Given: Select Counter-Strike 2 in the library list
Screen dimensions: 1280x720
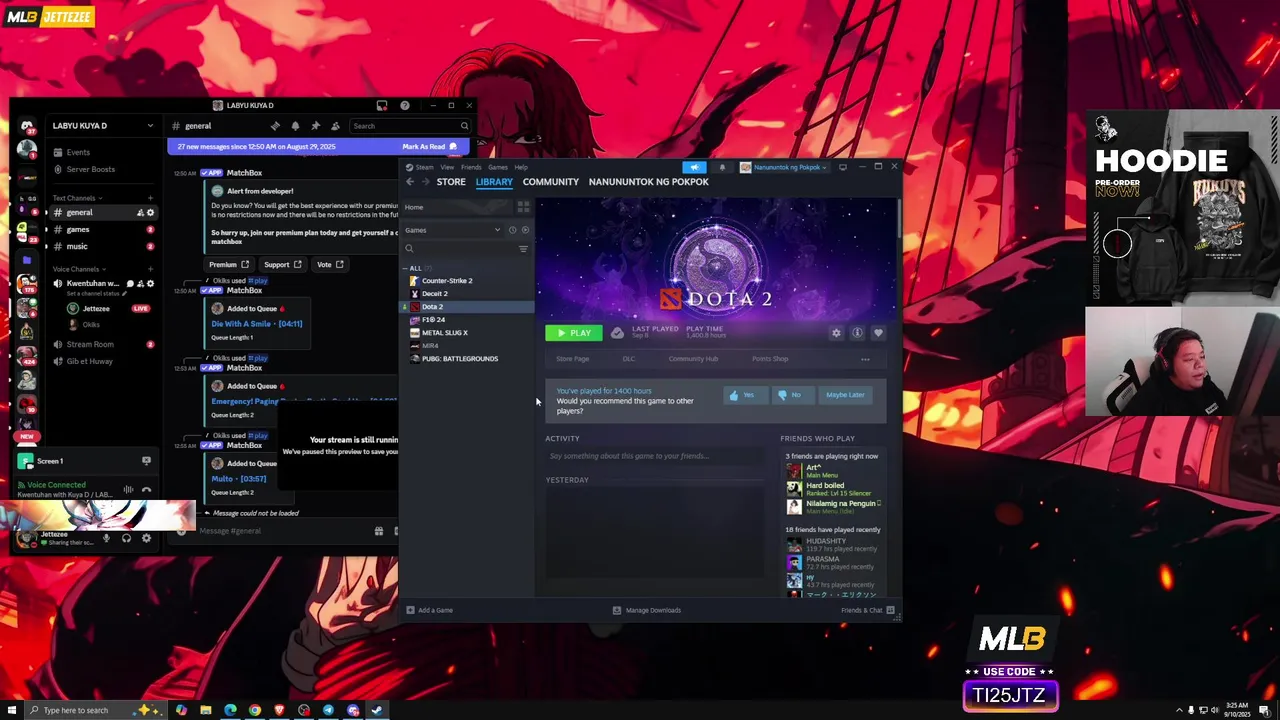Looking at the screenshot, I should click(447, 281).
